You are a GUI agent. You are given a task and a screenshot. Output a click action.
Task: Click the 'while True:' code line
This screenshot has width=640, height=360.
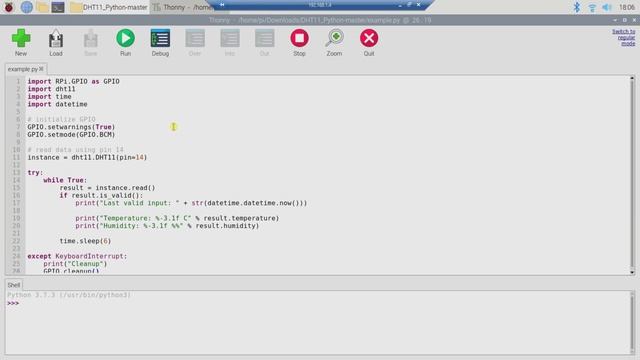65,180
